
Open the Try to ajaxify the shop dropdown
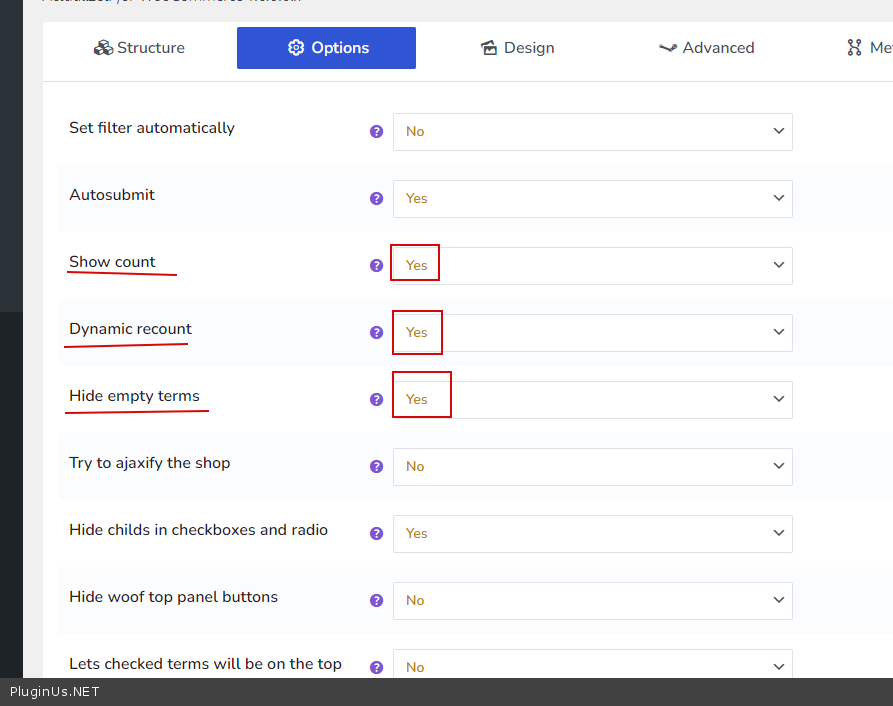[592, 467]
